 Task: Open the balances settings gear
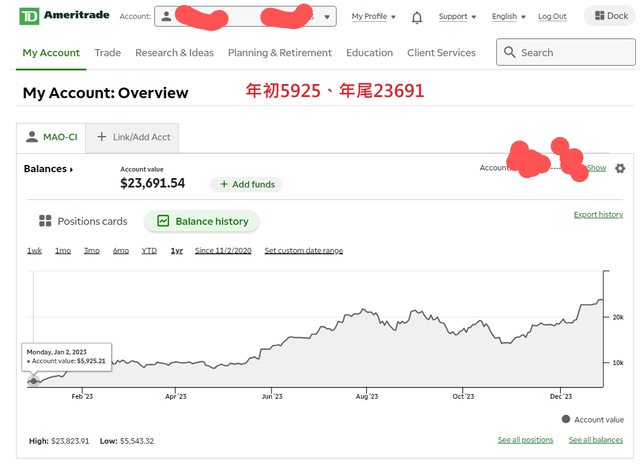pos(619,169)
